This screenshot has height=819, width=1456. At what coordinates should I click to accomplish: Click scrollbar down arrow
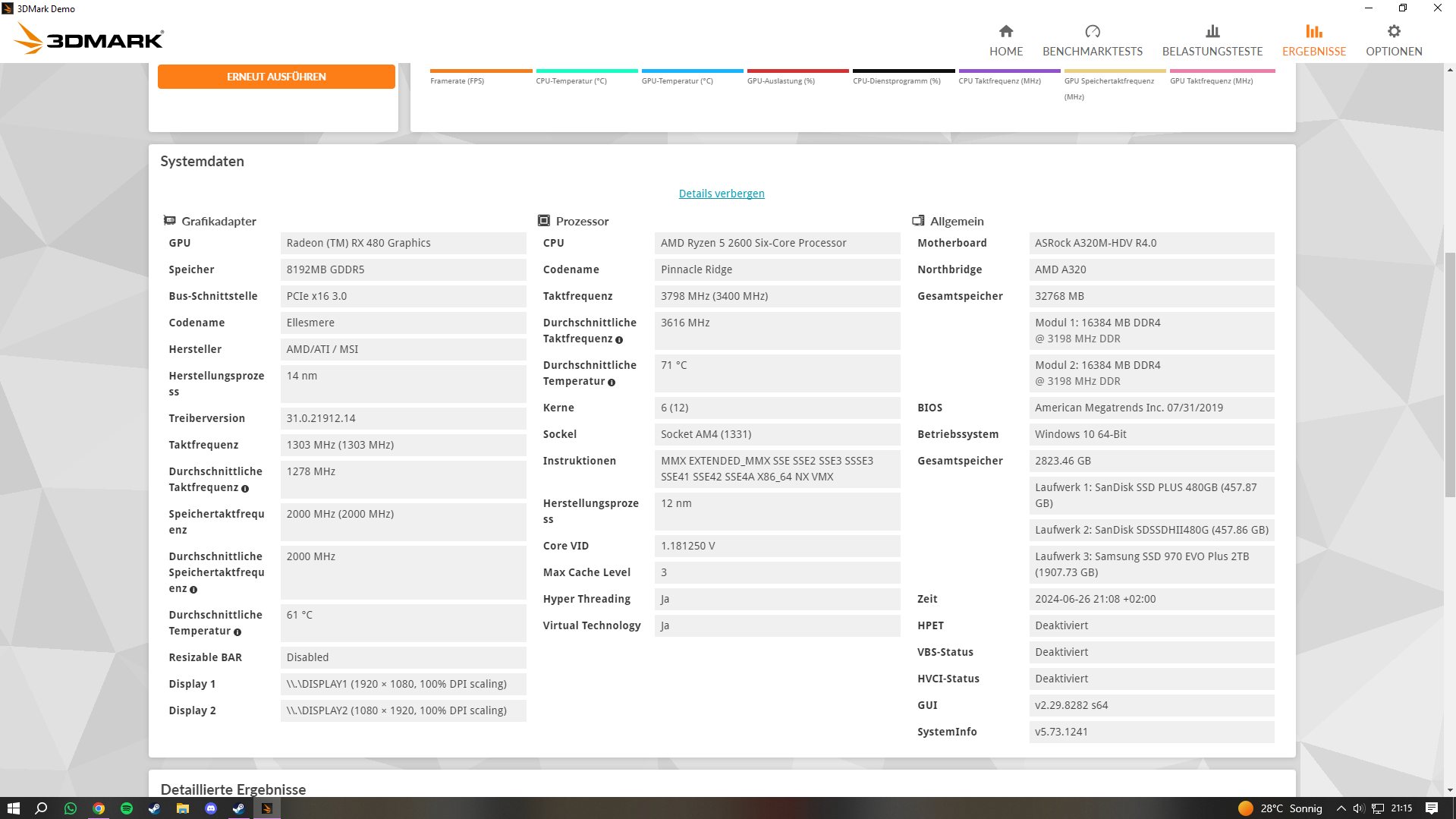(x=1450, y=790)
